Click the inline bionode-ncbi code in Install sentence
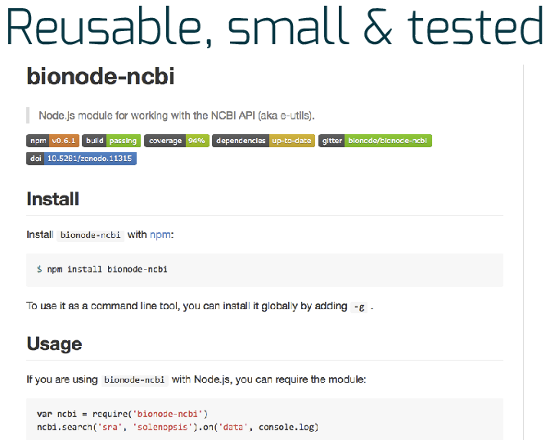 [x=90, y=235]
